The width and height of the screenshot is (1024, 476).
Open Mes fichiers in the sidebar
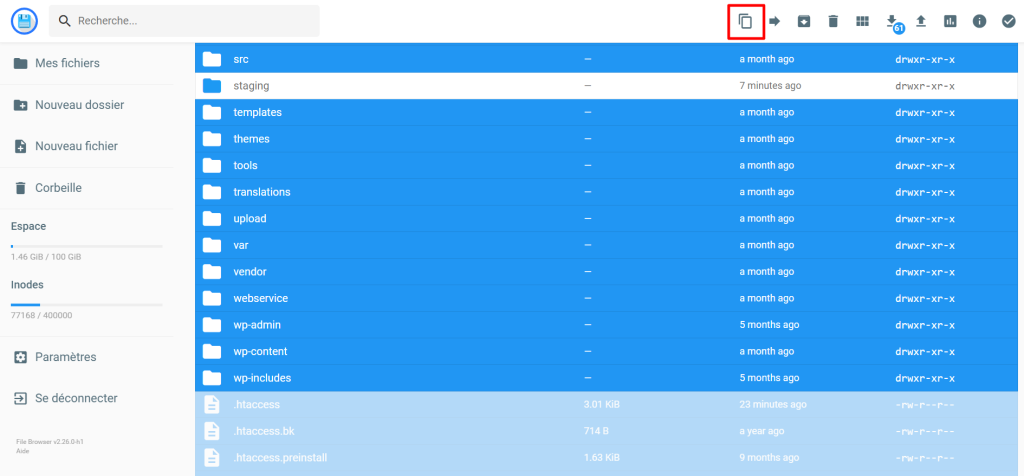click(x=66, y=63)
